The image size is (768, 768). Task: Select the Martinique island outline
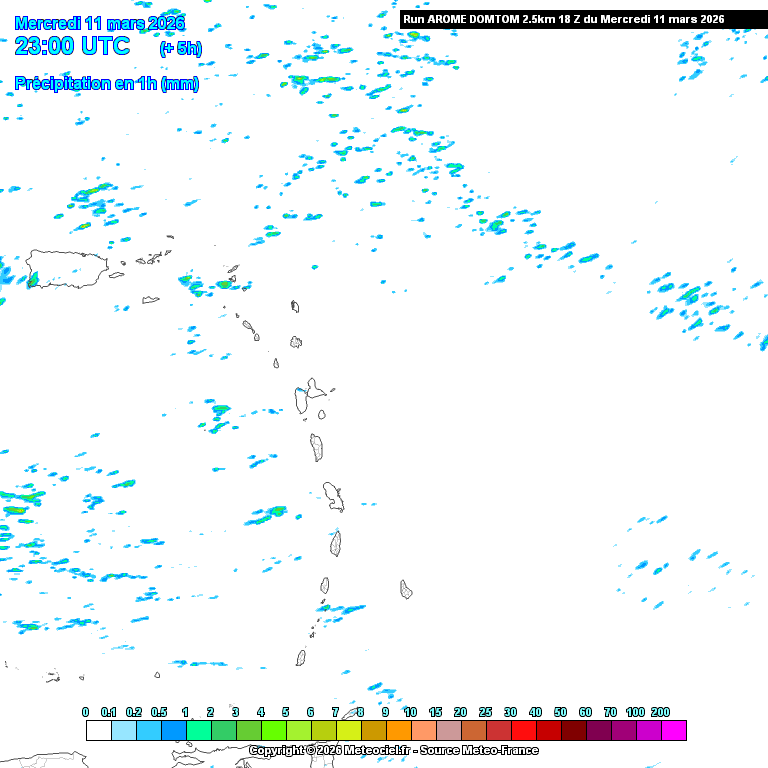[333, 495]
